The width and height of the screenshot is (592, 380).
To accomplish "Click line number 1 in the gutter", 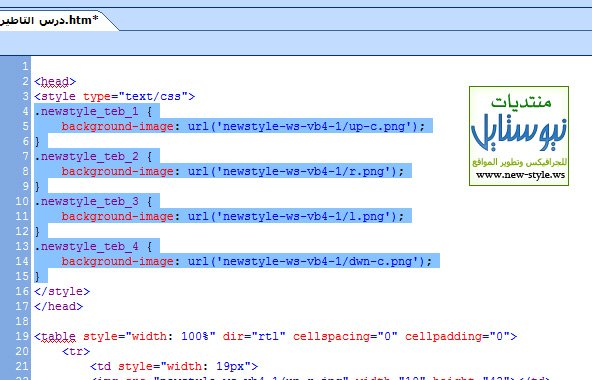I will click(25, 66).
